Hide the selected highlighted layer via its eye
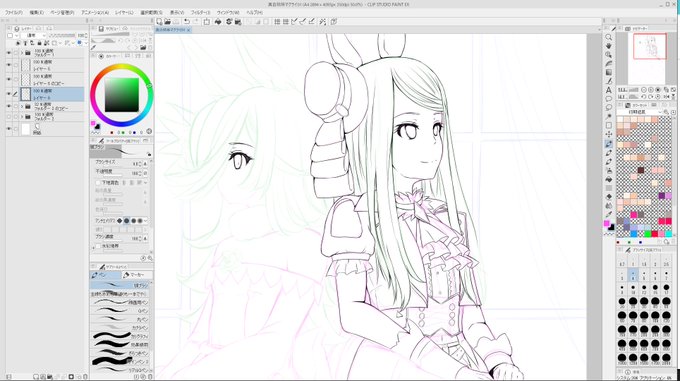 coord(9,94)
